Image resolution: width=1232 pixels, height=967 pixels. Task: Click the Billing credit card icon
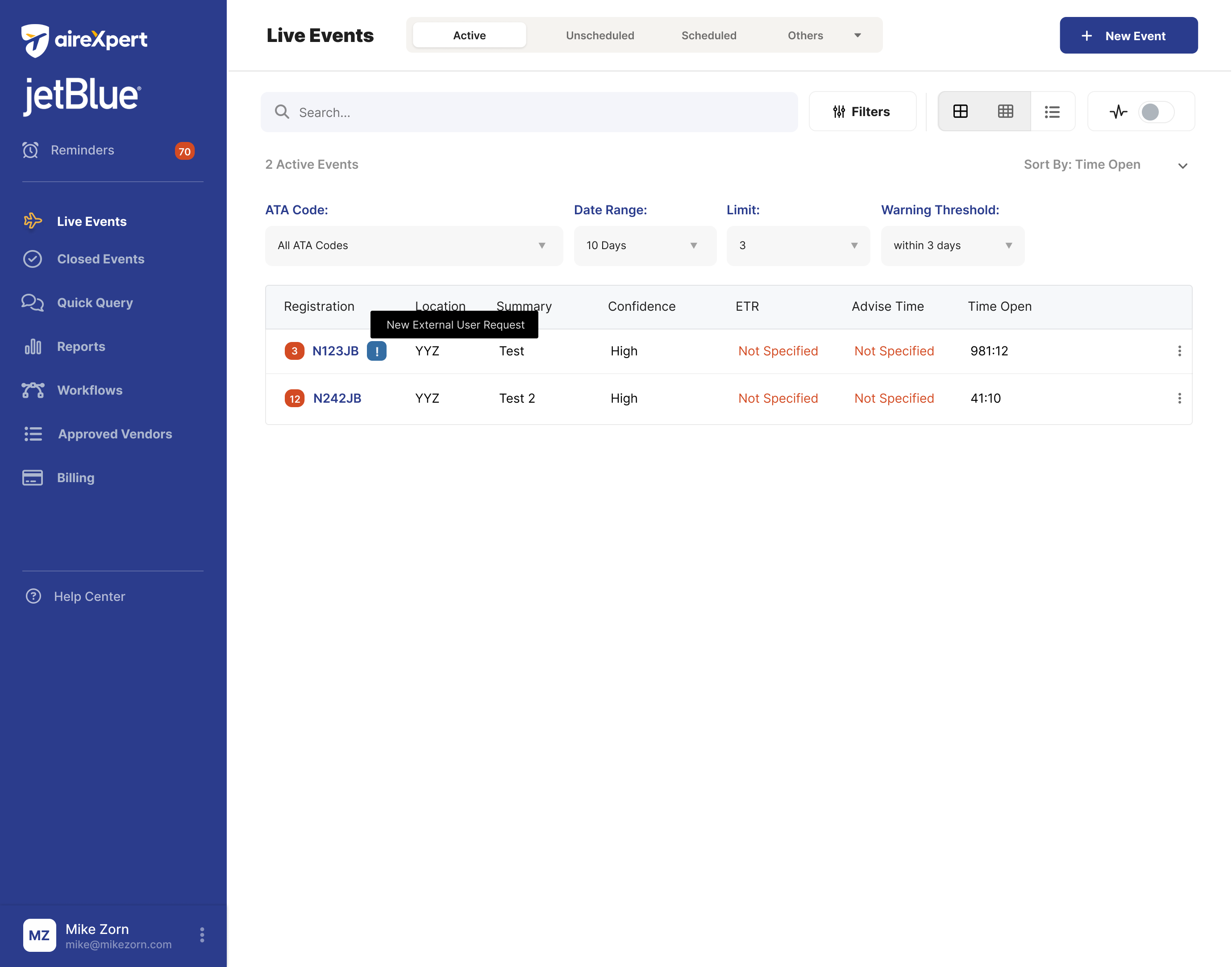[32, 477]
